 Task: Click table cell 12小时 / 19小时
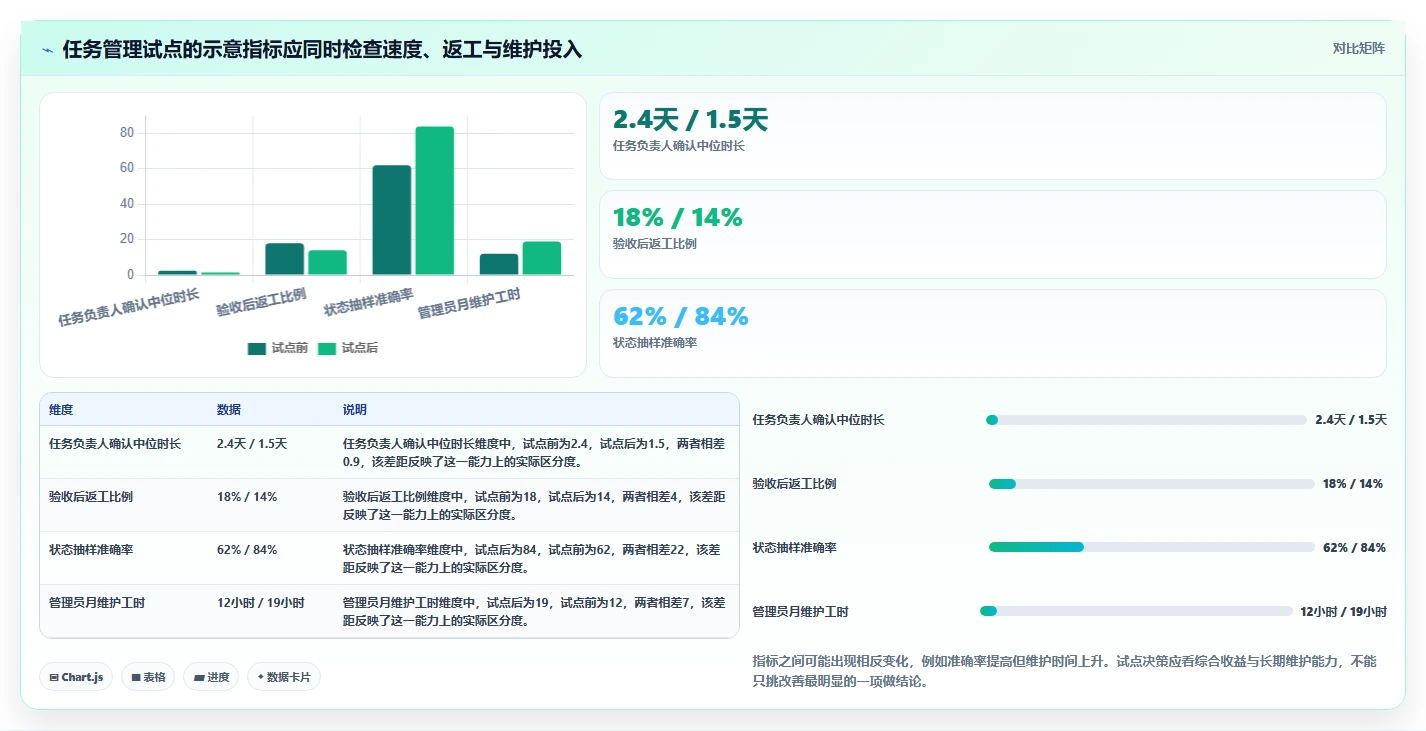pyautogui.click(x=261, y=603)
